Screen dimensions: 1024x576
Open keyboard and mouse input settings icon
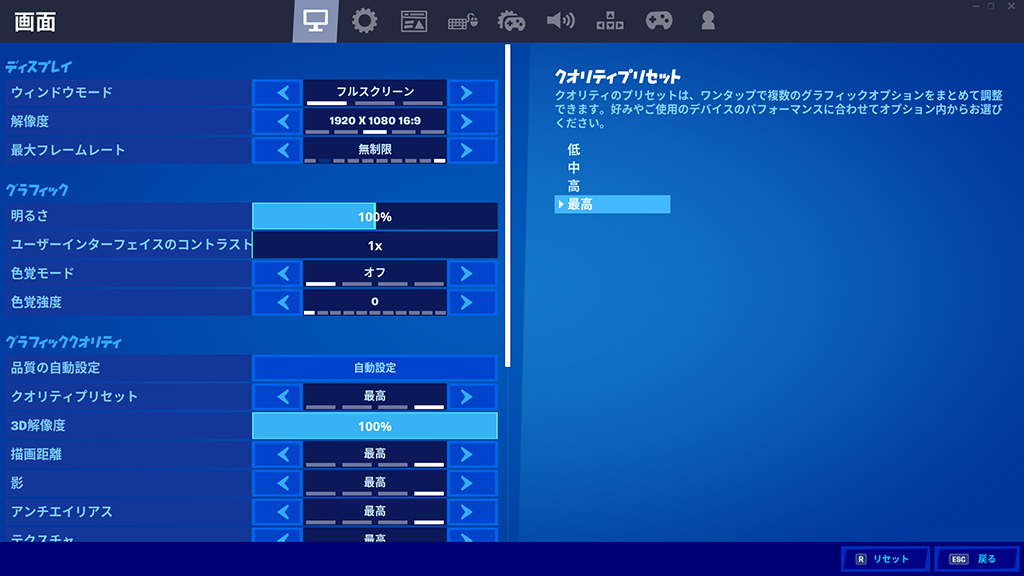click(462, 22)
